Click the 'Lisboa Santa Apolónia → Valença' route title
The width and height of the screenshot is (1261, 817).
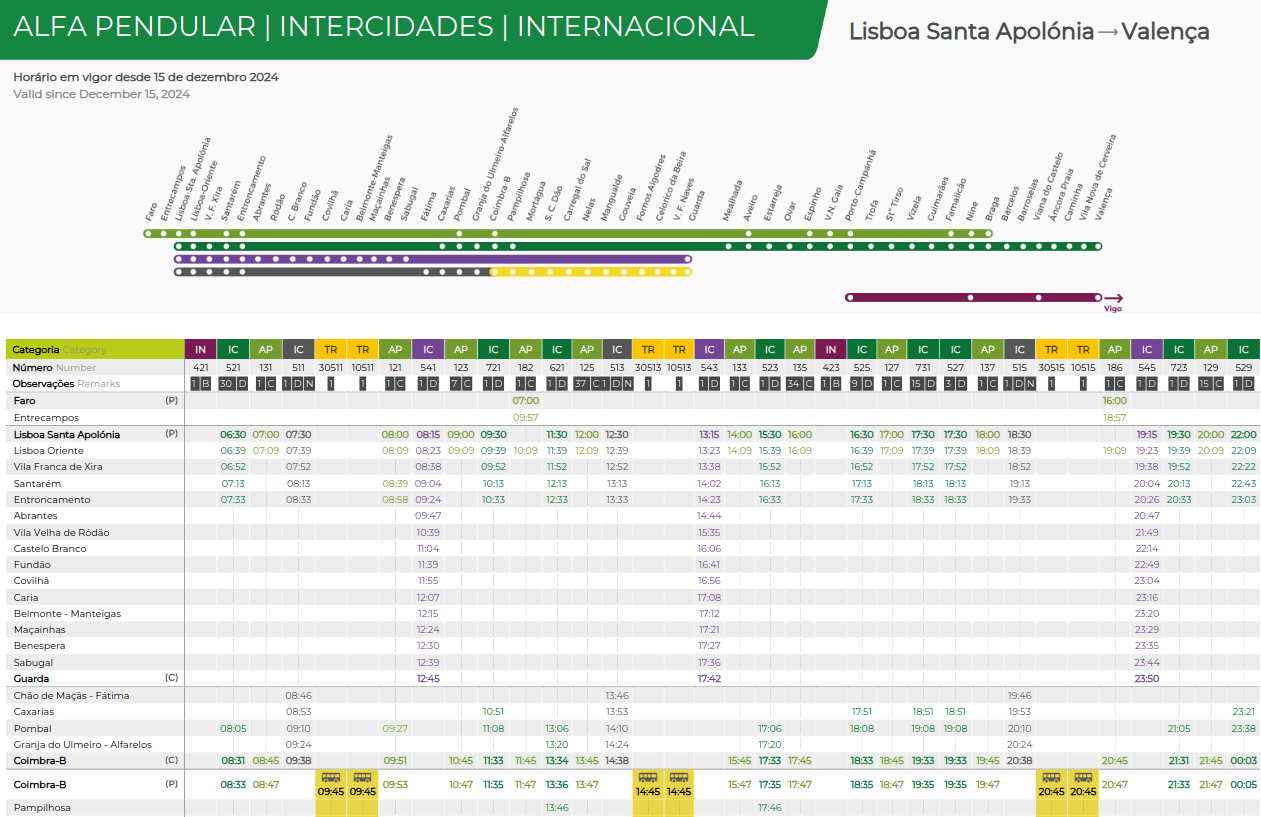(1029, 31)
